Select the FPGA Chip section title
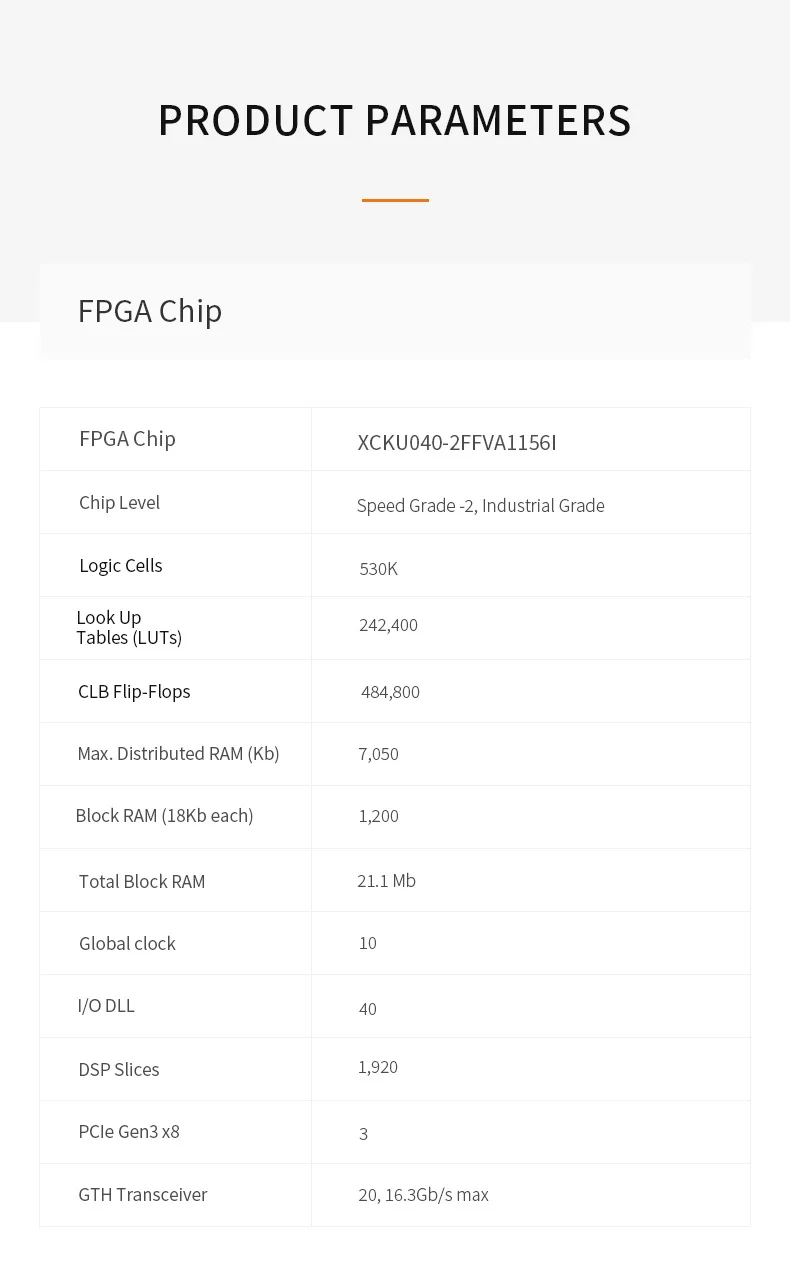 tap(150, 311)
